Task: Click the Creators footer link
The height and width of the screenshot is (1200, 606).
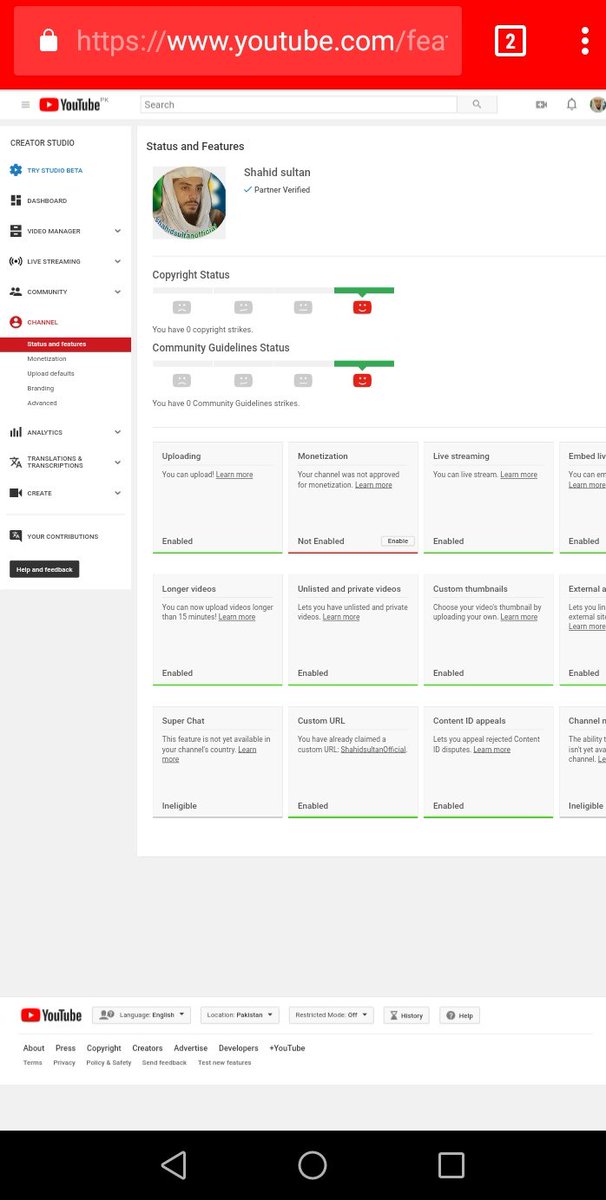Action: click(x=147, y=1048)
